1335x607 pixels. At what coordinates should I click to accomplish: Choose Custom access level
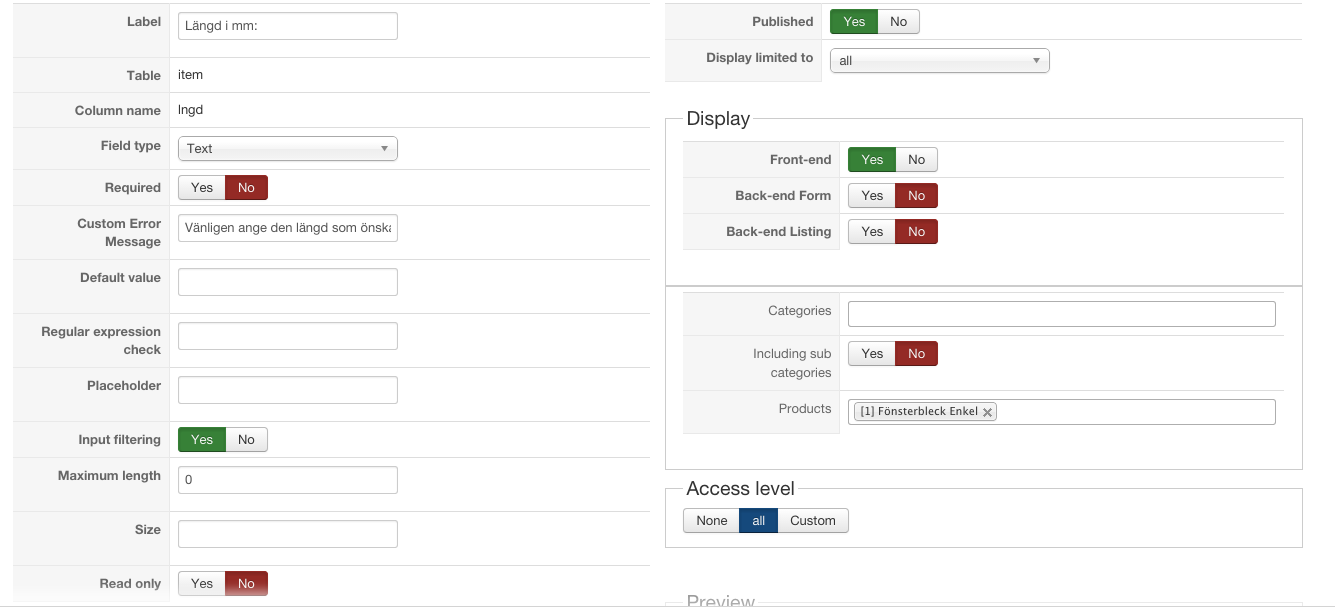[x=812, y=521]
